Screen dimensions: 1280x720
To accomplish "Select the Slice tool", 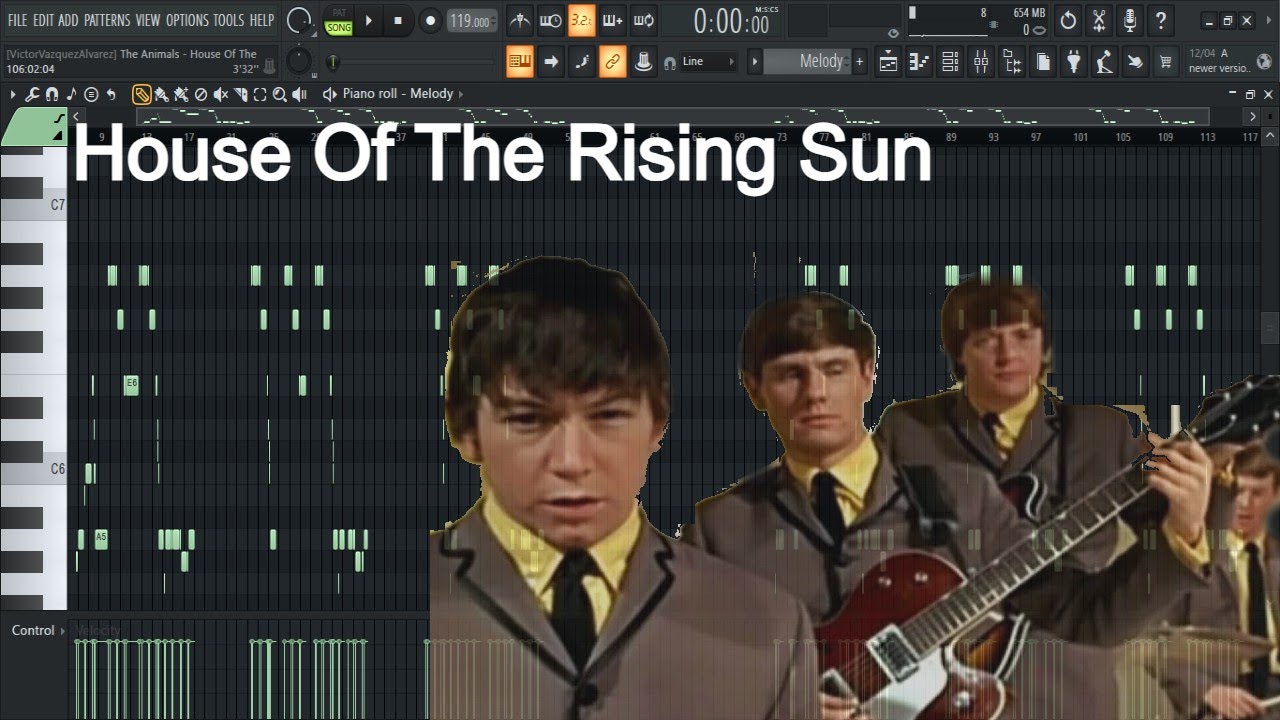I will click(241, 94).
